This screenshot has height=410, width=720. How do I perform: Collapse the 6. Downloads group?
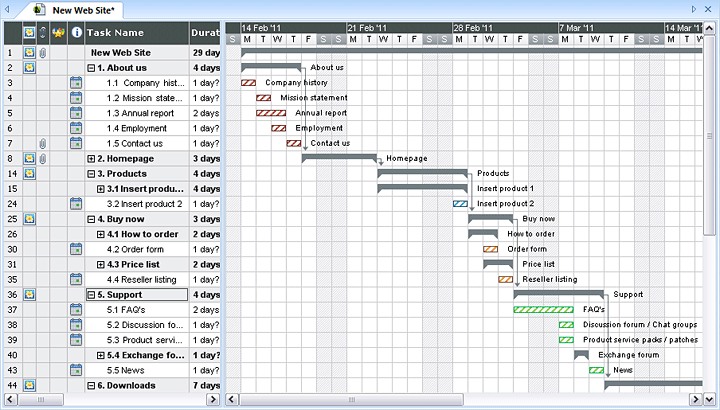[91, 386]
